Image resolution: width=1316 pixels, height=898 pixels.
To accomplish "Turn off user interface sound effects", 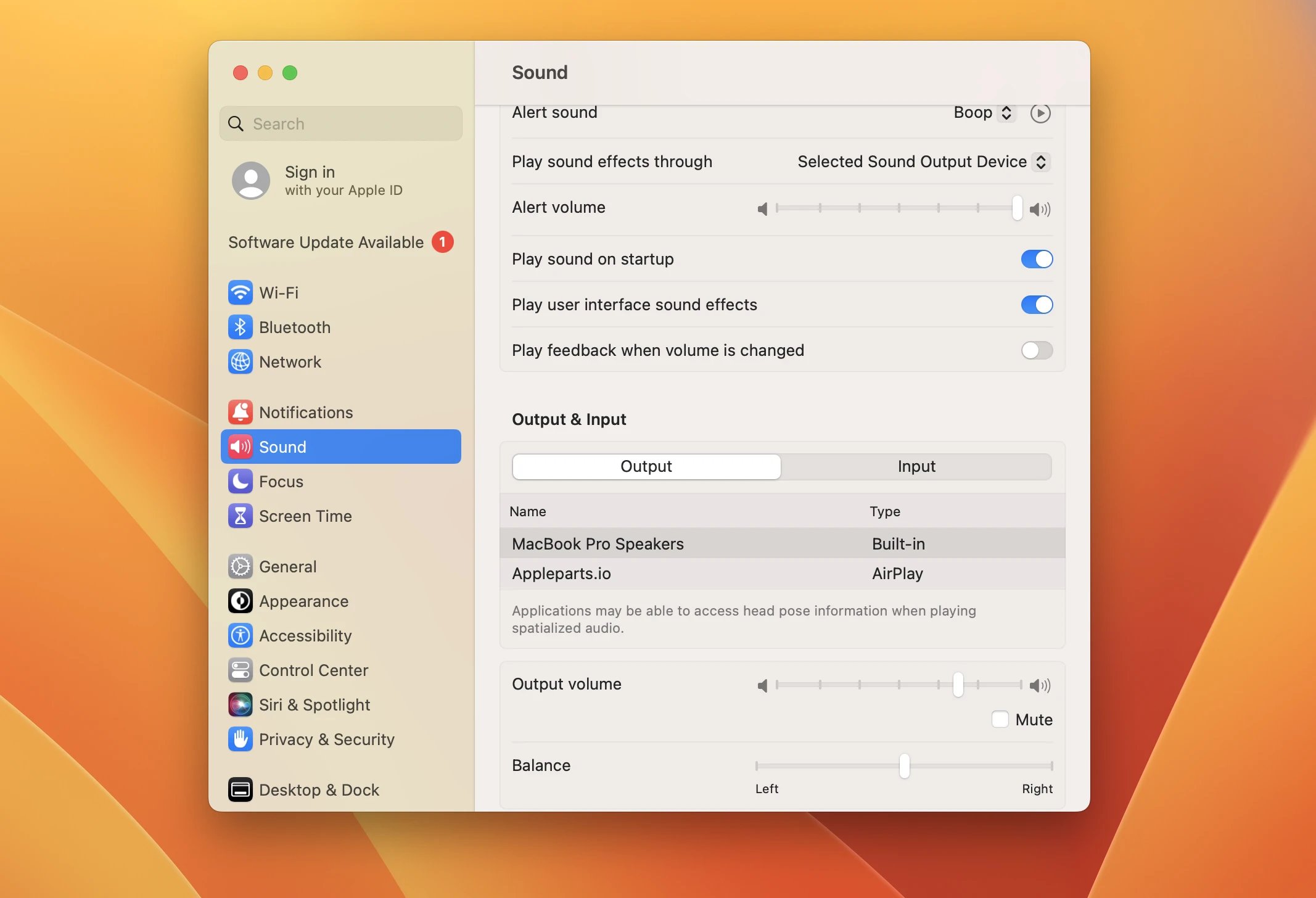I will [1036, 305].
